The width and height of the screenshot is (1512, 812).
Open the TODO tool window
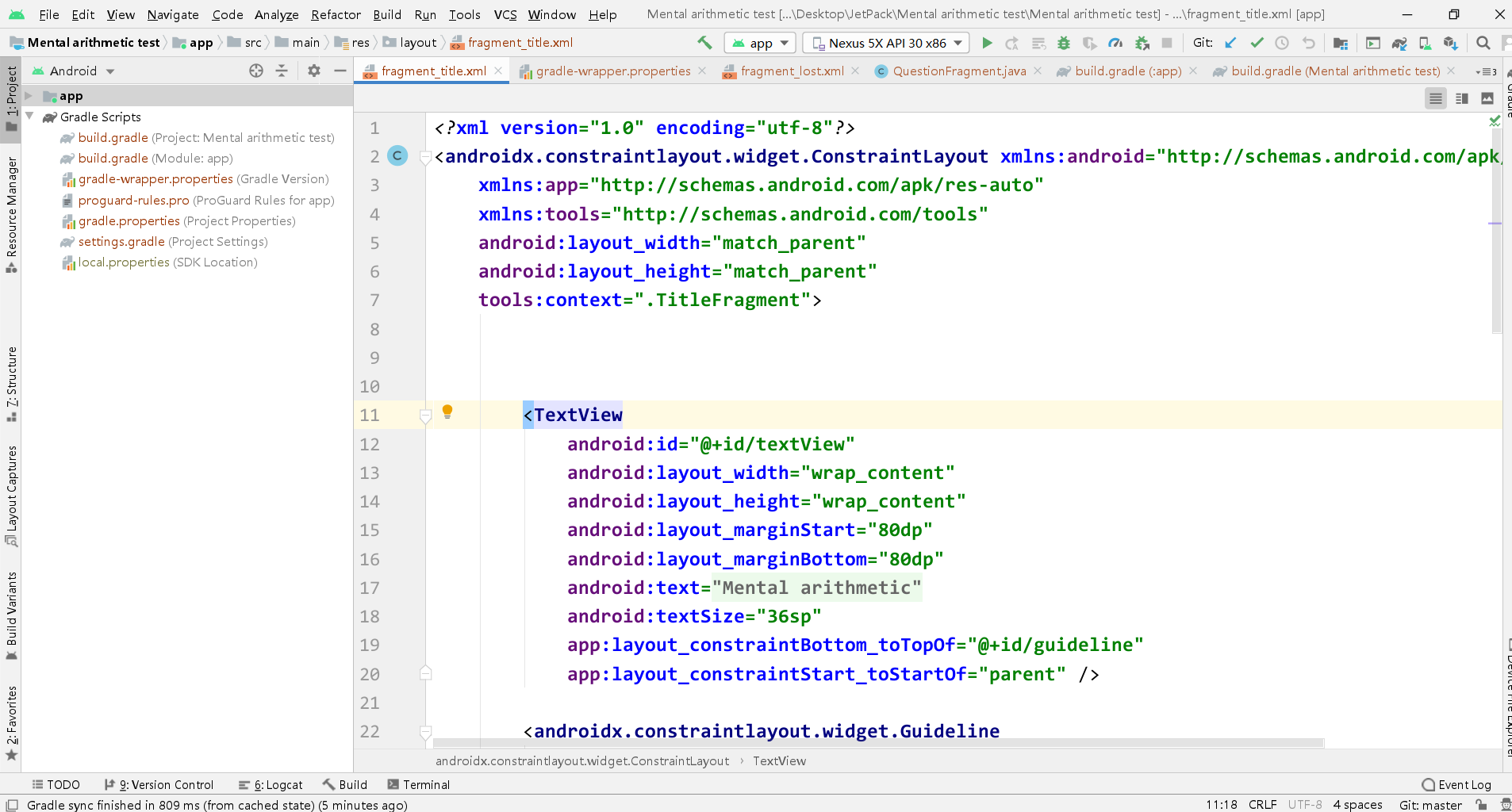coord(56,784)
